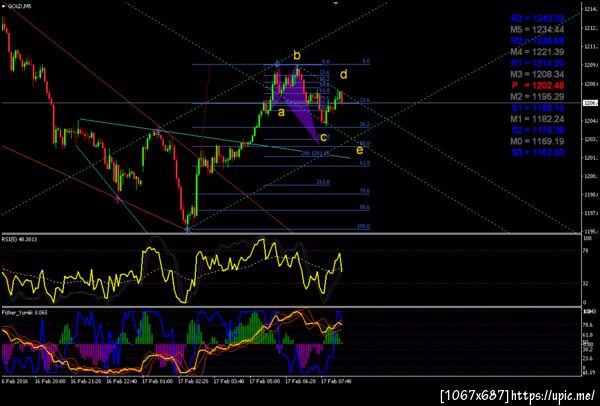Select the blue R2 resistance label
The image size is (600, 406).
click(537, 40)
